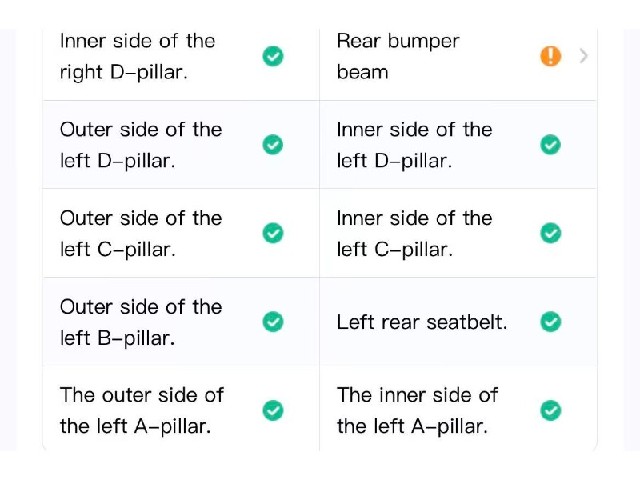The image size is (640, 480).
Task: Select 'Outer side of the left D-pillar' label
Action: pos(141,145)
